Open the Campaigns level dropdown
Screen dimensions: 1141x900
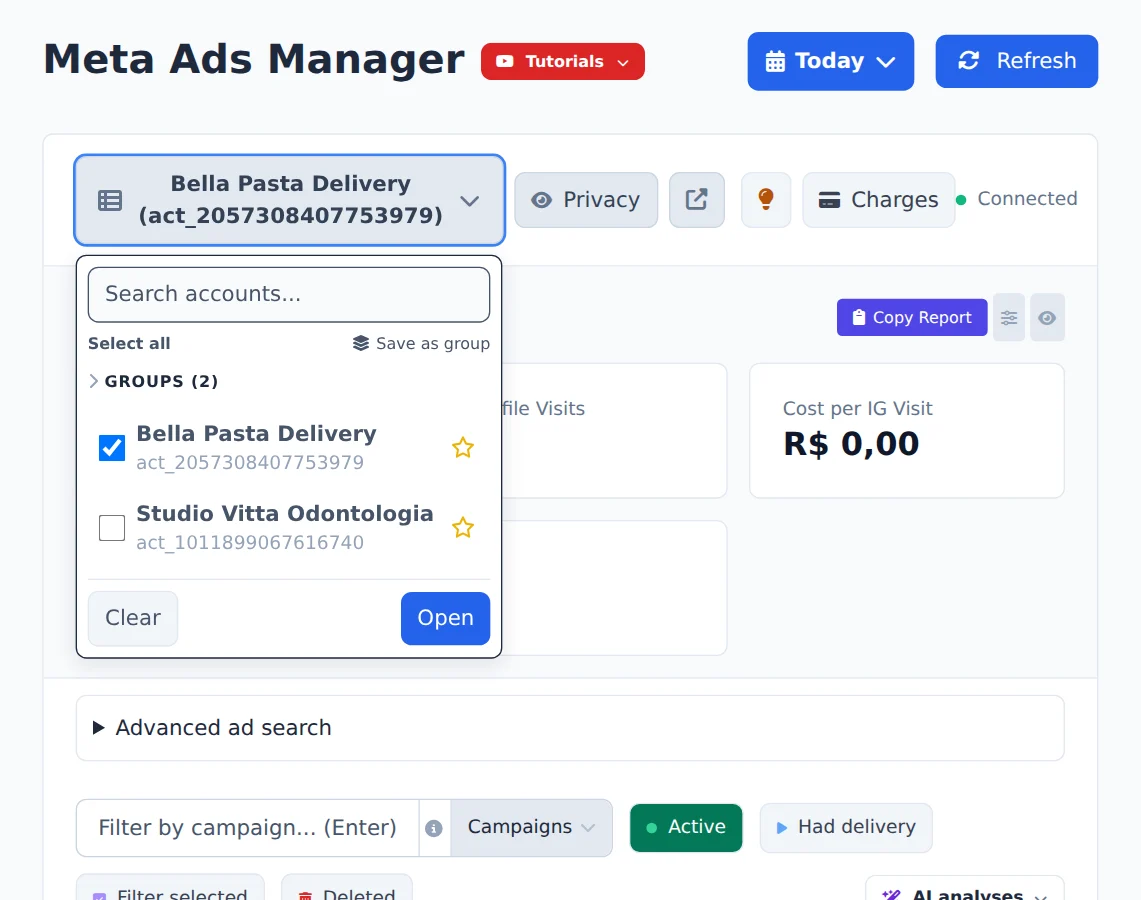click(531, 827)
